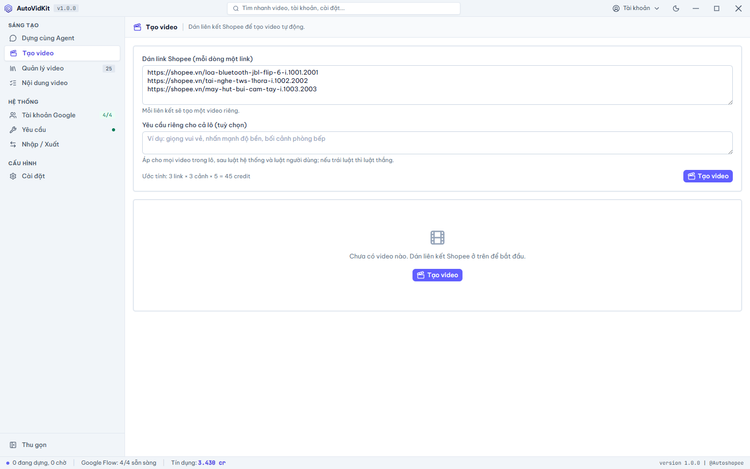Minimize the AutoVidKit window
The width and height of the screenshot is (750, 469).
(x=696, y=8)
